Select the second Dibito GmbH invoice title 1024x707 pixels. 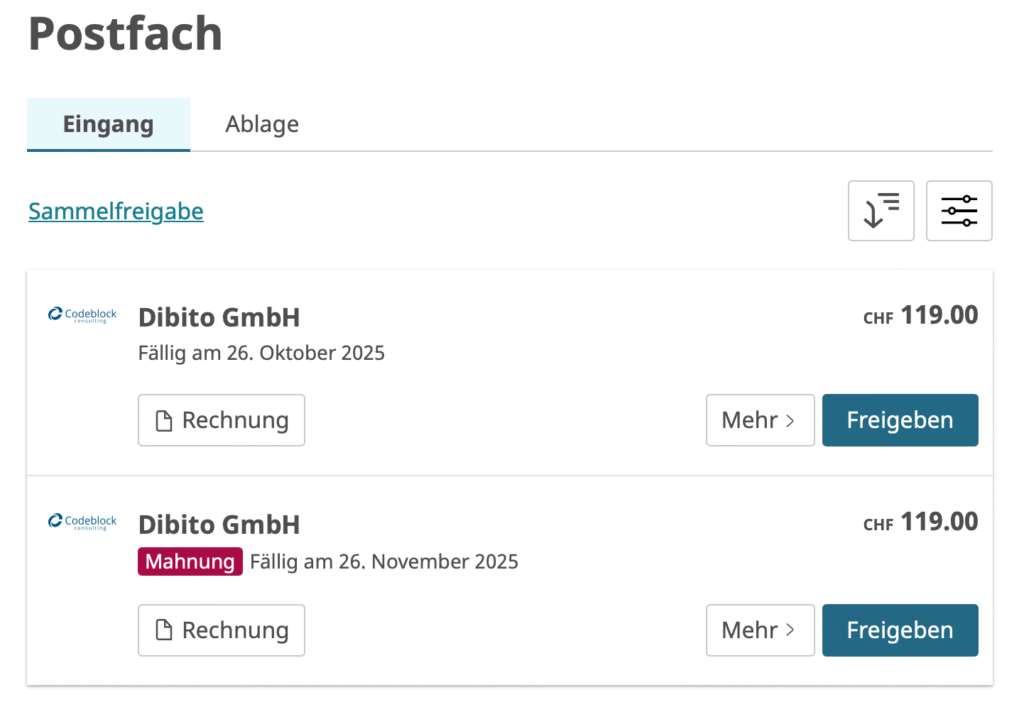click(x=219, y=525)
